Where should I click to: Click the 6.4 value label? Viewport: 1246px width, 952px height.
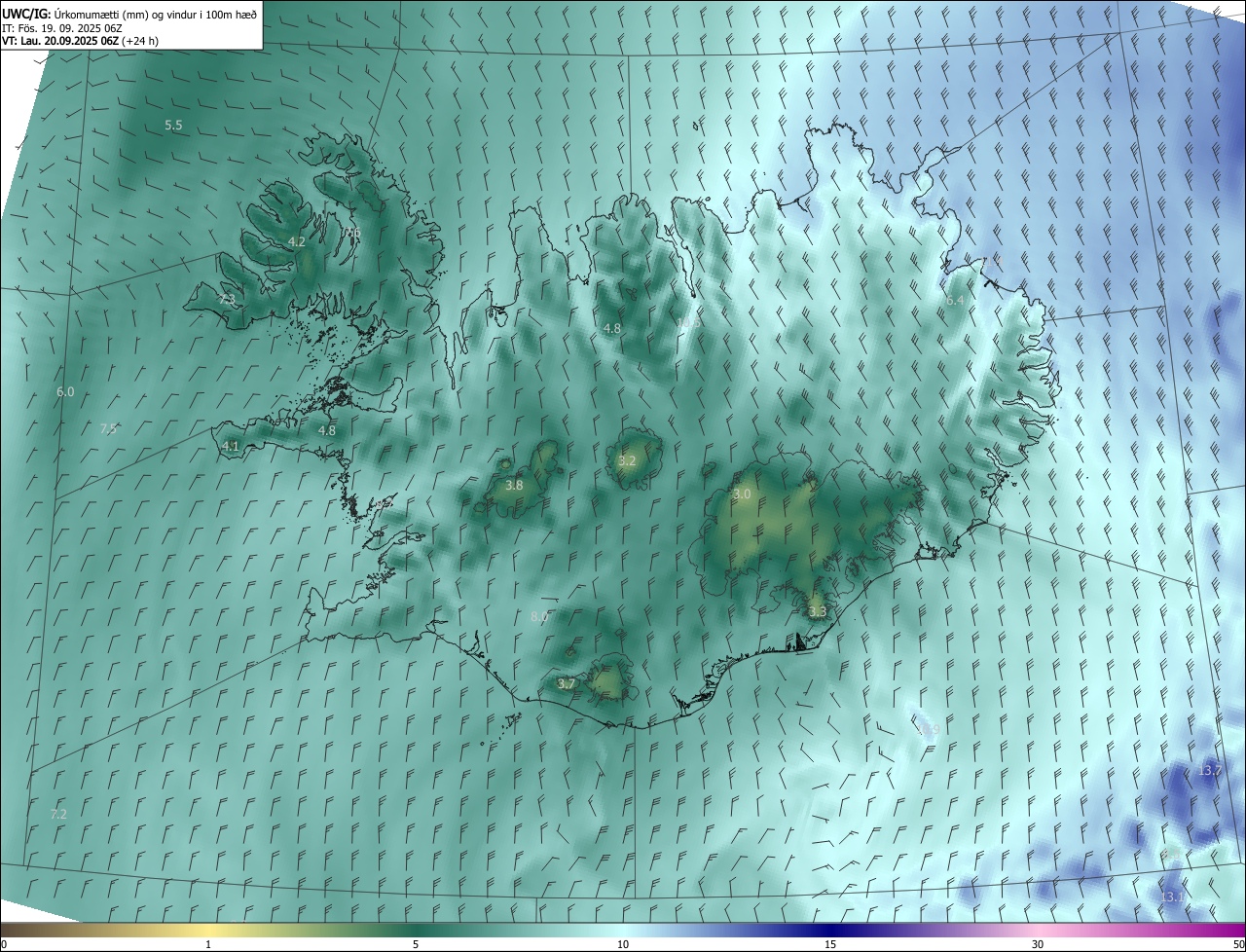click(x=955, y=301)
